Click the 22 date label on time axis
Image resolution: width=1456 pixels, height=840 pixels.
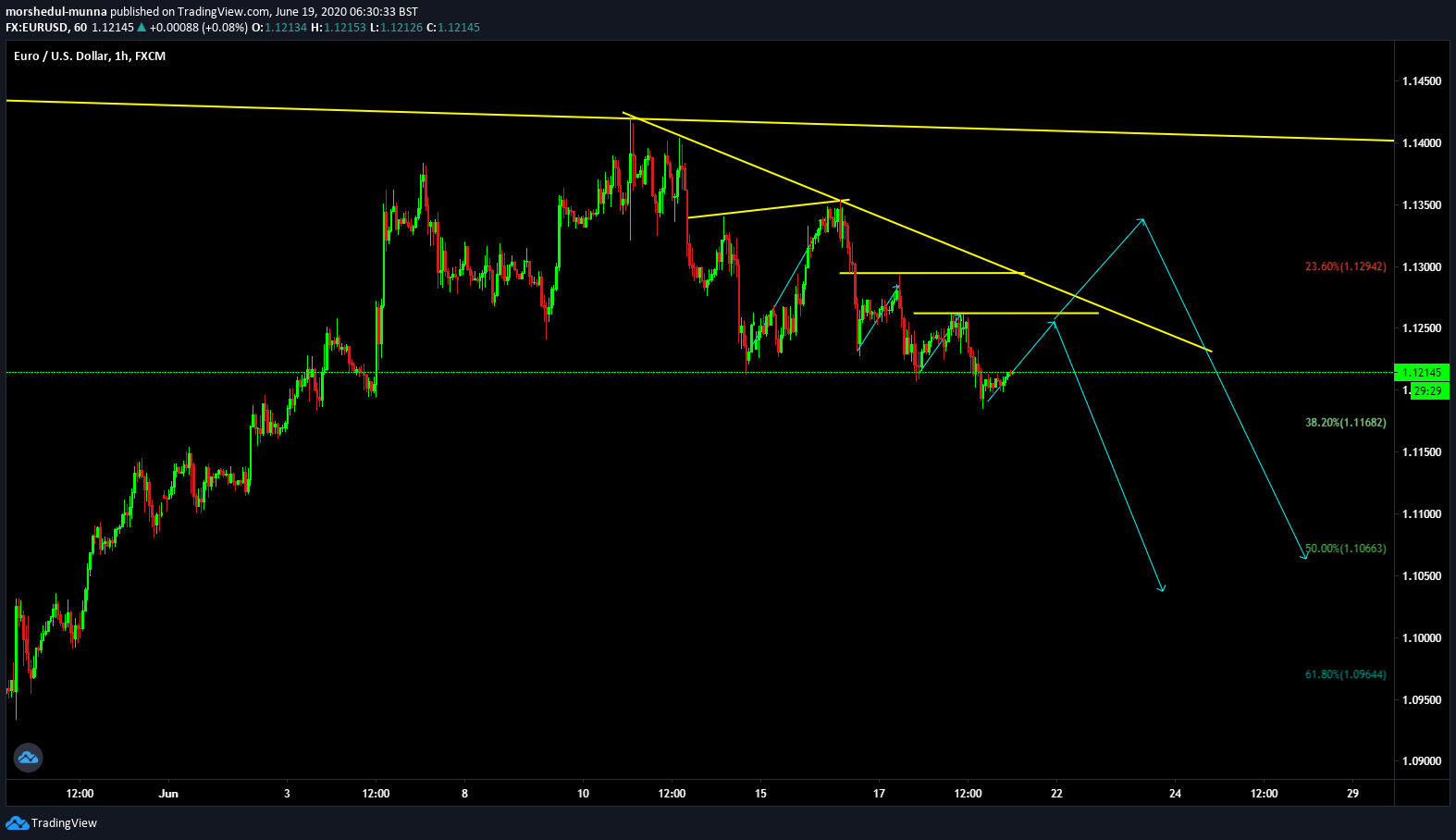point(1056,794)
